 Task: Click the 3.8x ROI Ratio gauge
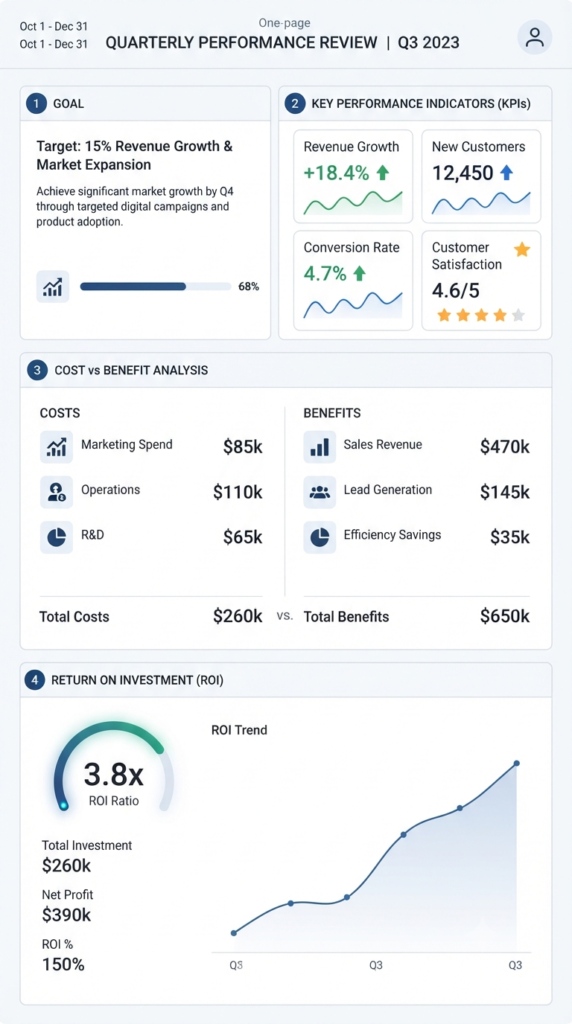coord(114,767)
